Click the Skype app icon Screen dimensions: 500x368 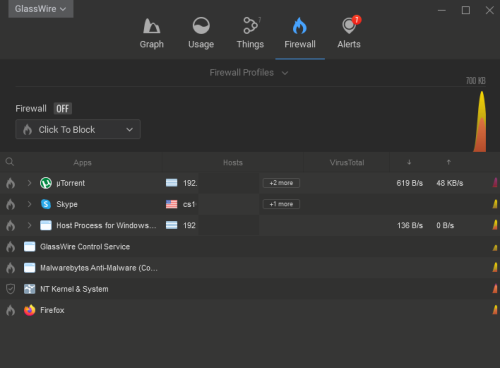tap(46, 204)
